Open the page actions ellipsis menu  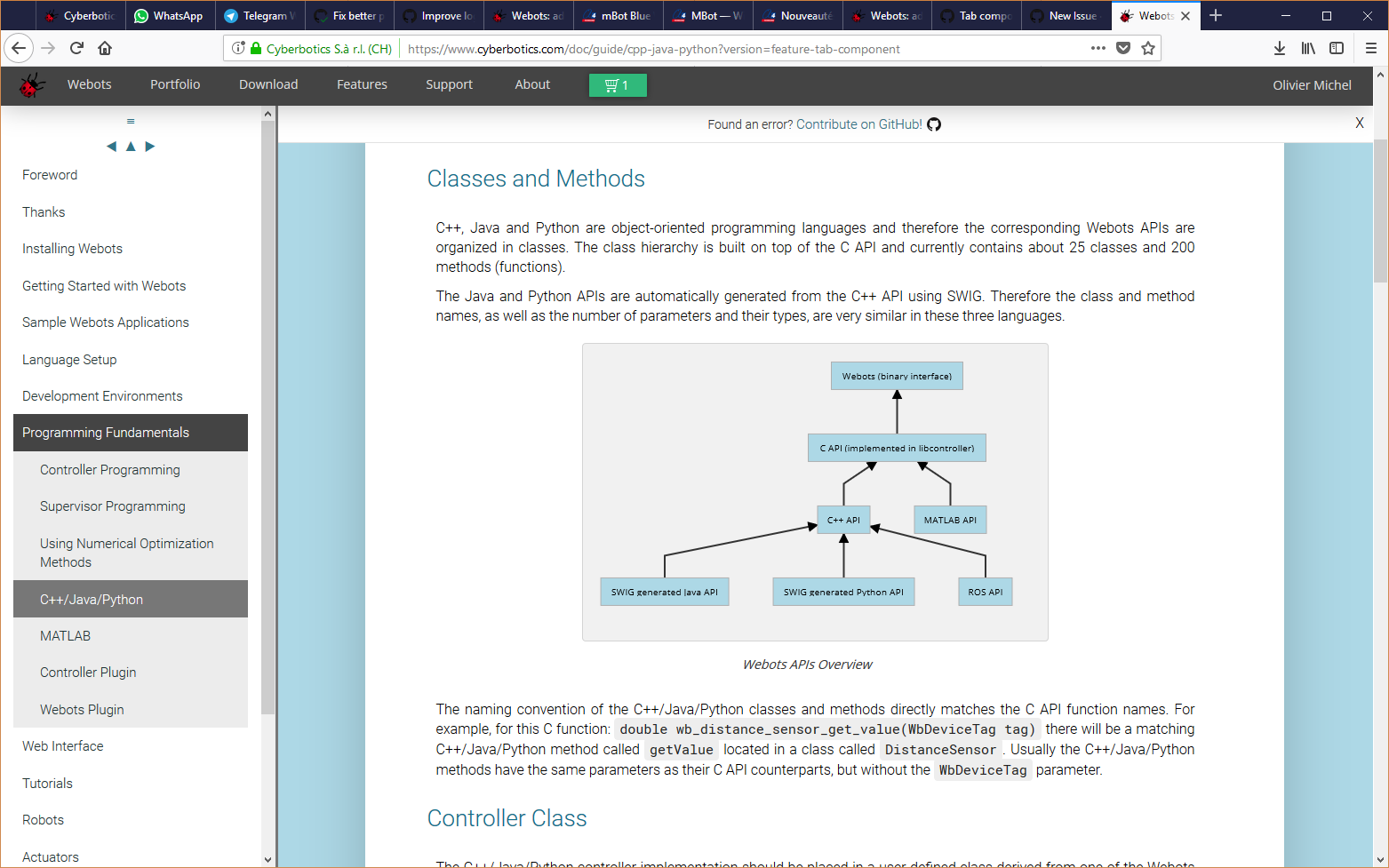(x=1098, y=48)
